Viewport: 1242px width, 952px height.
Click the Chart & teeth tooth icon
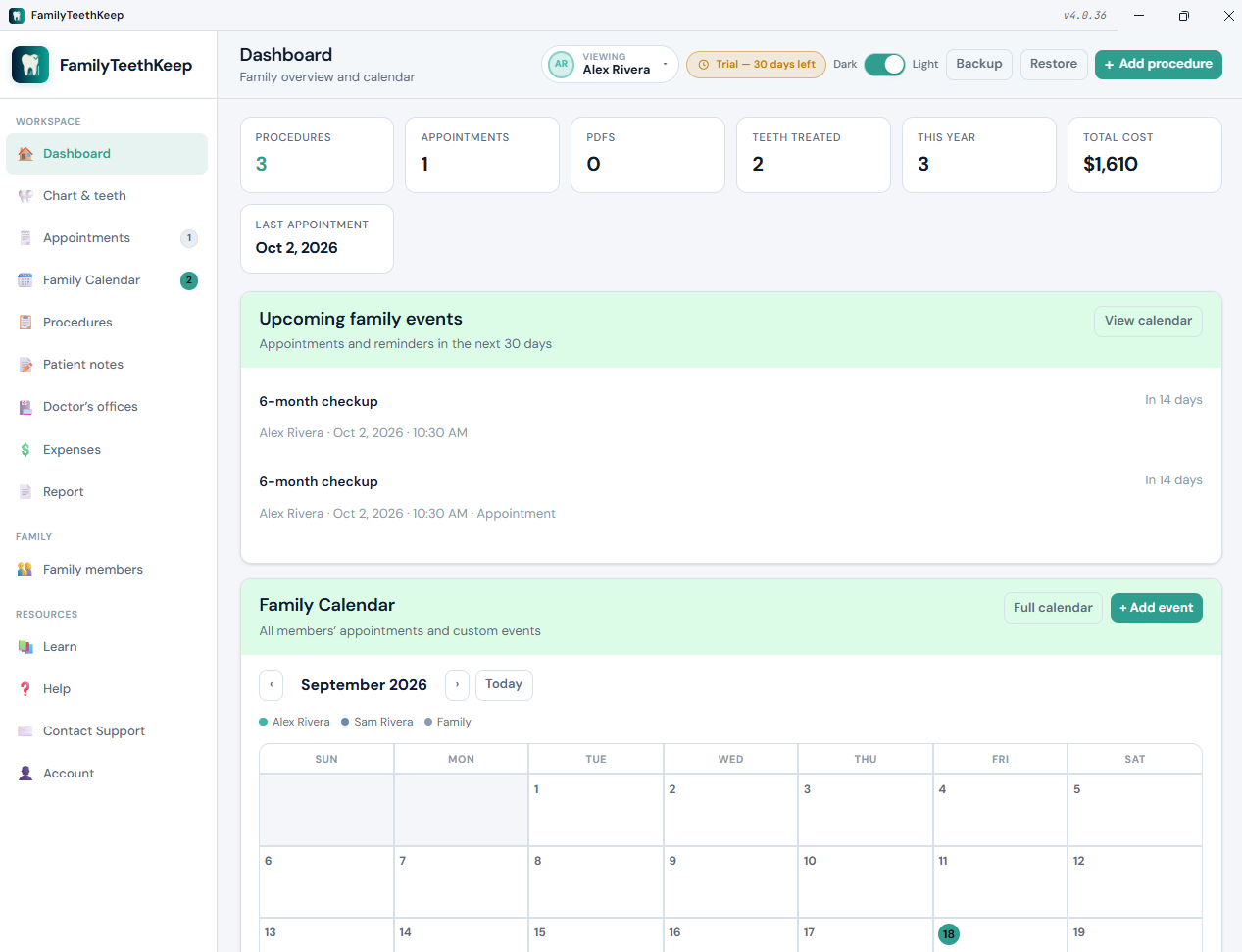click(x=25, y=196)
